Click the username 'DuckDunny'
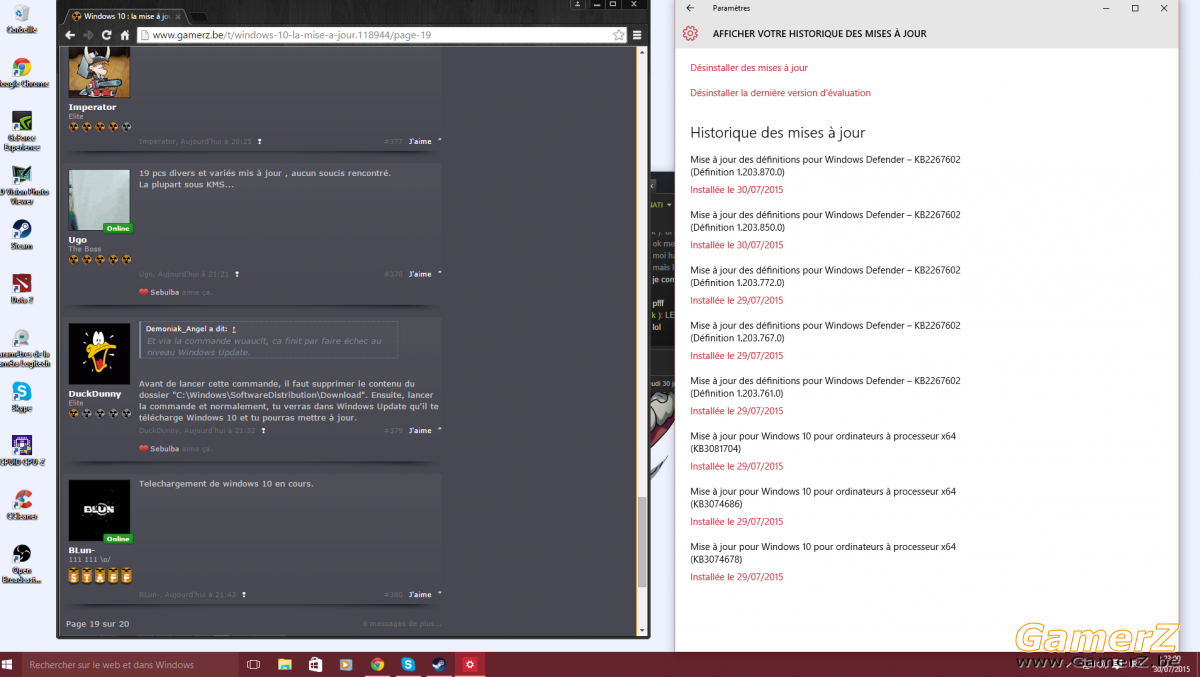1200x677 pixels. [95, 394]
